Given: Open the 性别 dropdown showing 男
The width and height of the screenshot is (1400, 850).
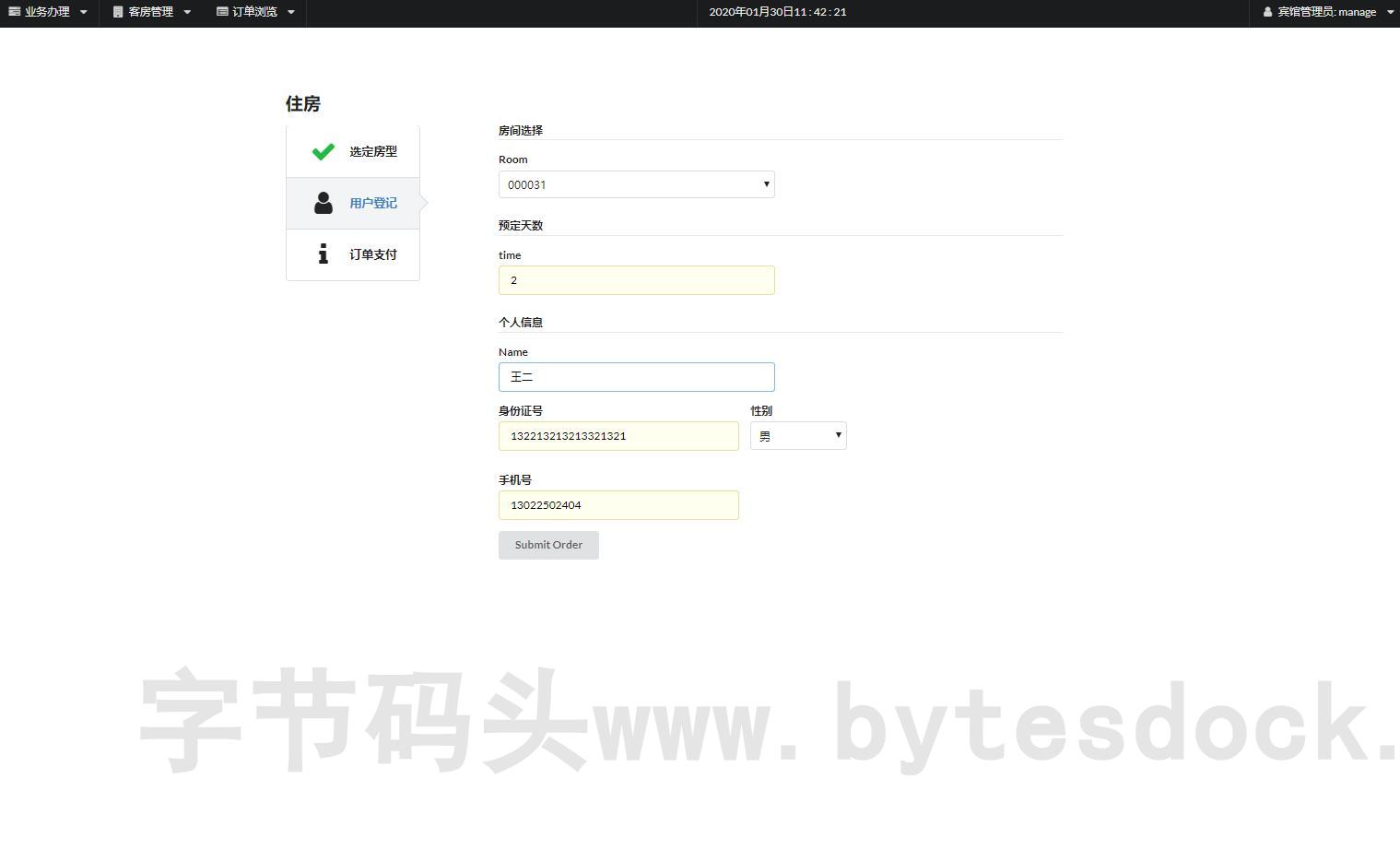Looking at the screenshot, I should tap(798, 435).
